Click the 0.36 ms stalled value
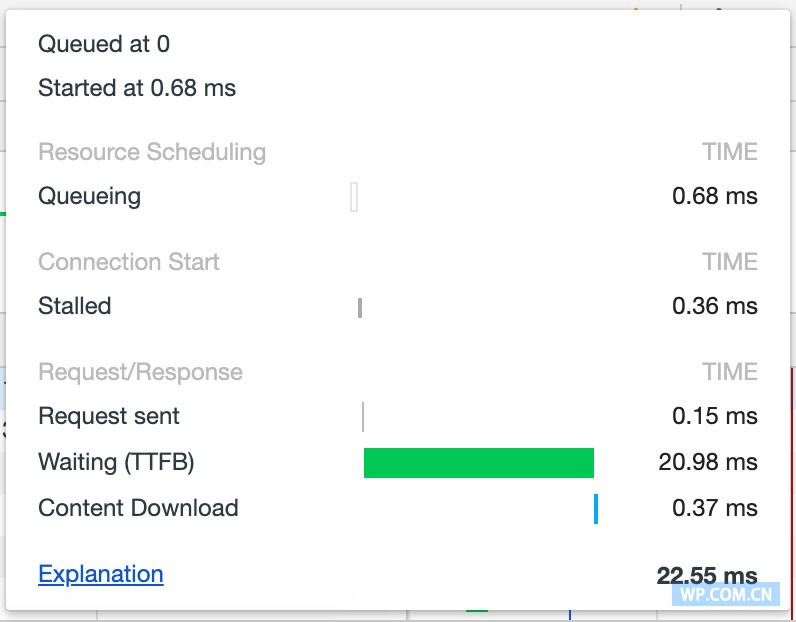 click(714, 306)
